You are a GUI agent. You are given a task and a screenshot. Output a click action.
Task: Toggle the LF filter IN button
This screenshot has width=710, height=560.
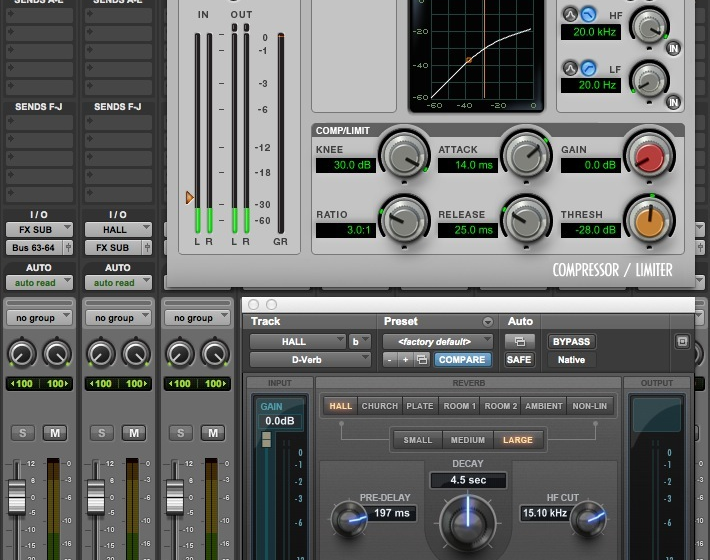click(x=673, y=102)
